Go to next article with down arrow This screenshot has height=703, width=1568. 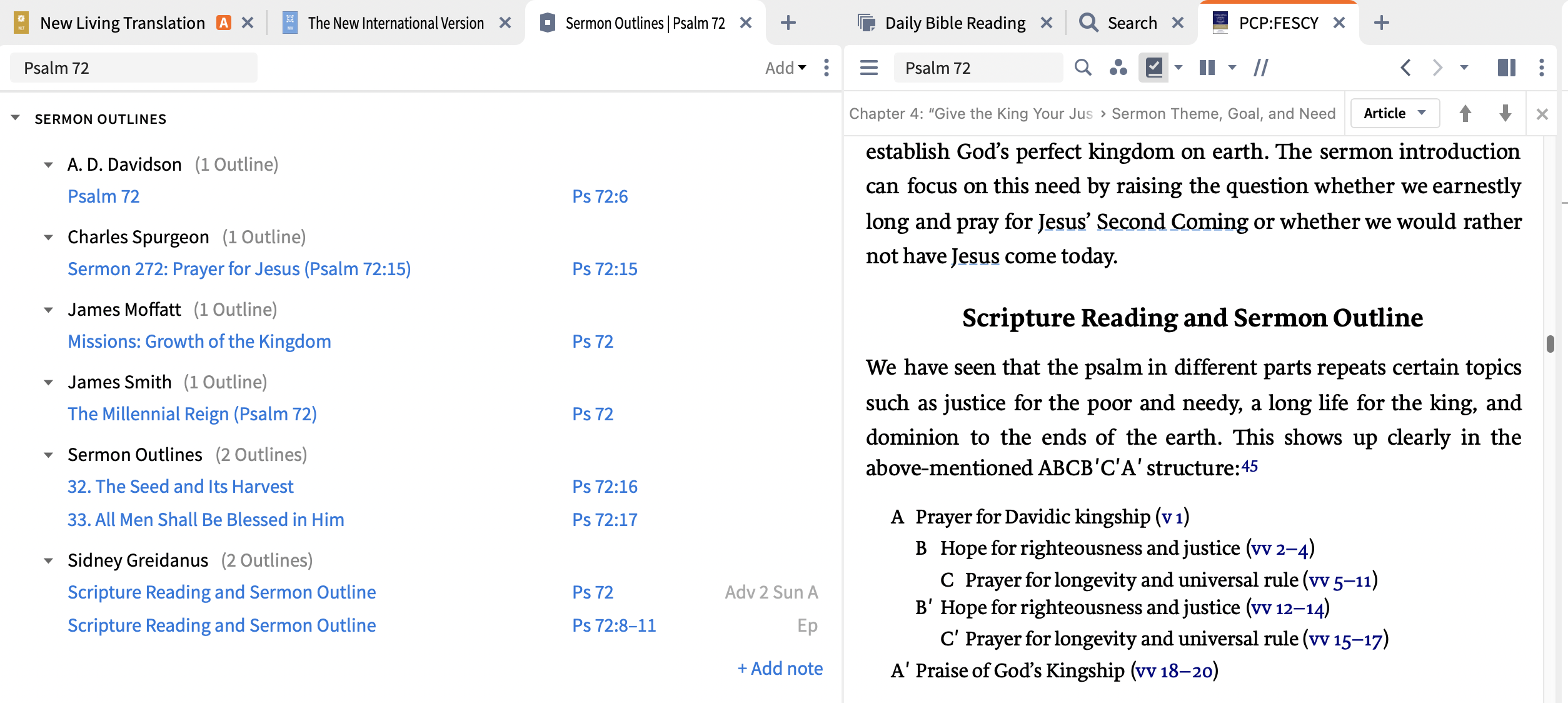[1505, 114]
